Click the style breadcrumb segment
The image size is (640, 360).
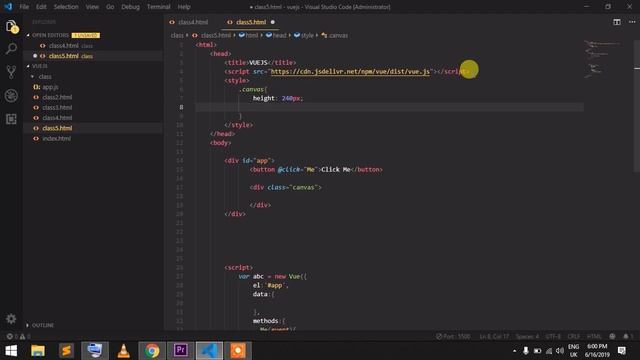pyautogui.click(x=304, y=36)
